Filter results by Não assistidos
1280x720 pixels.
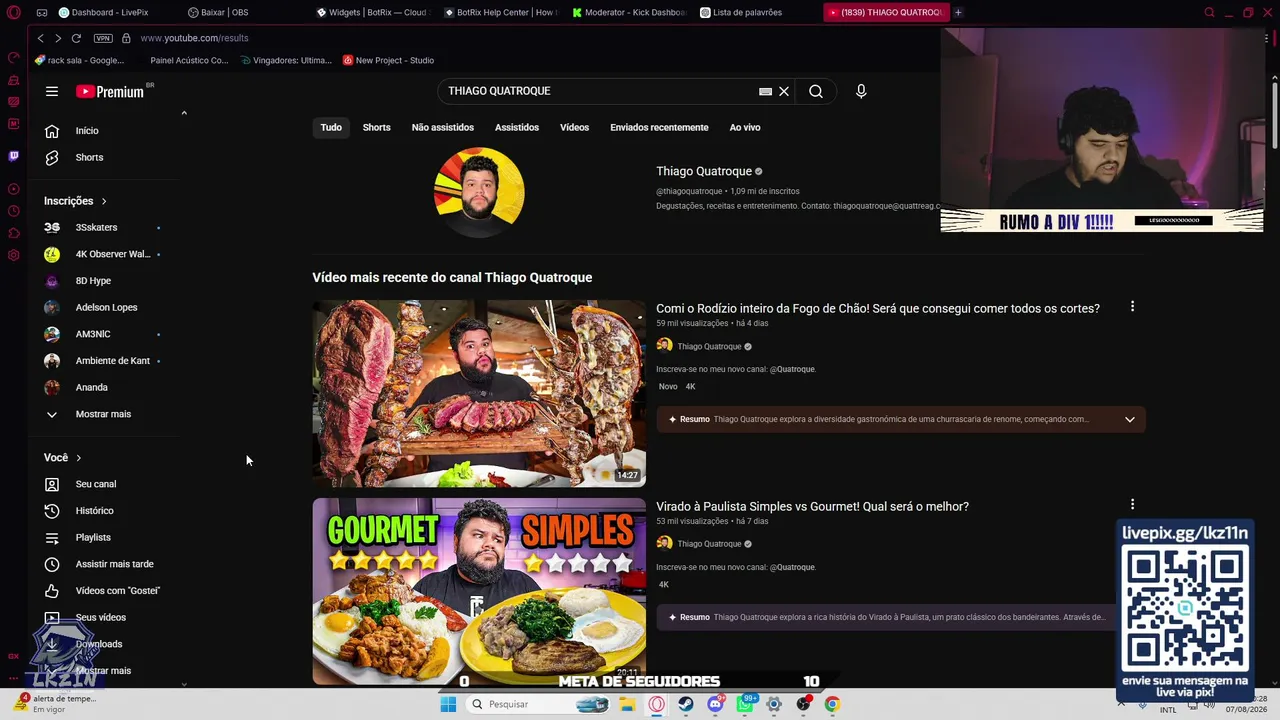tap(443, 128)
